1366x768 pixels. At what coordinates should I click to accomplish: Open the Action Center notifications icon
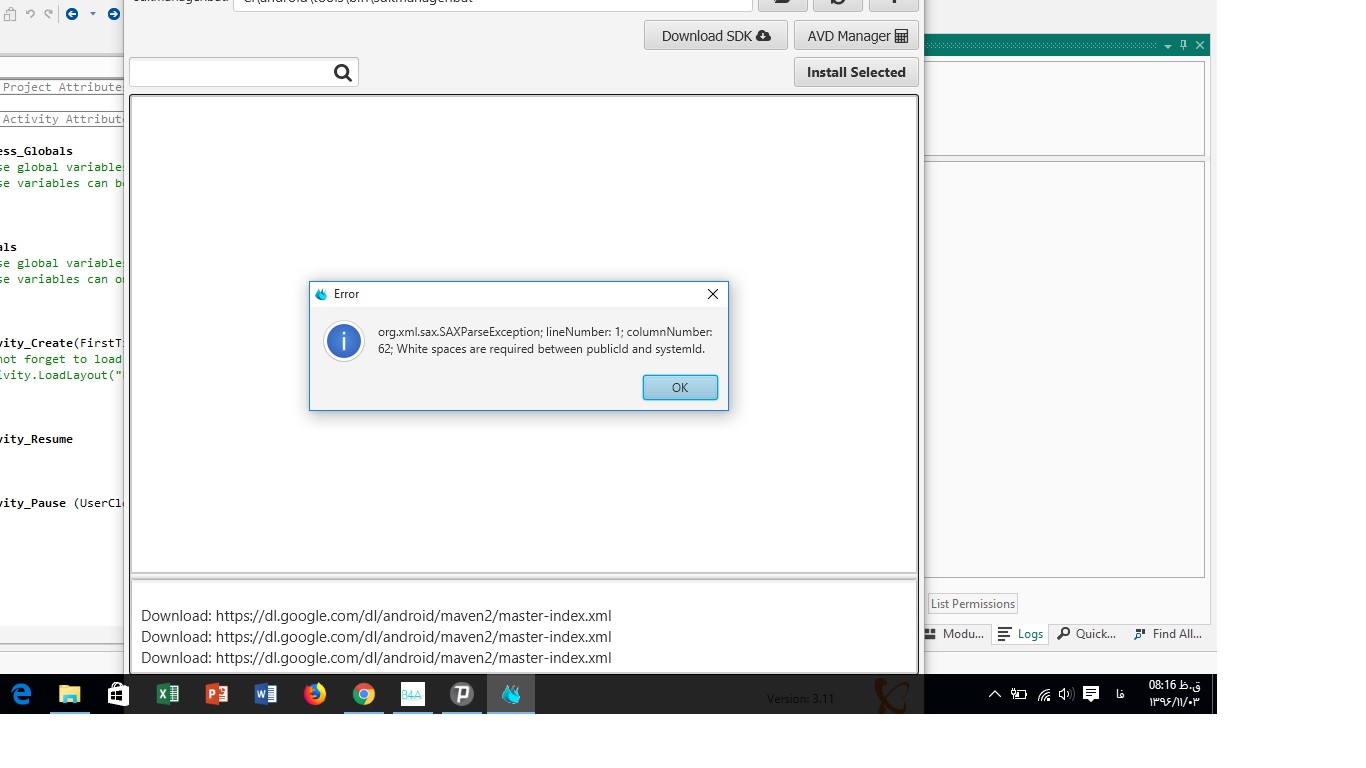[x=1091, y=694]
